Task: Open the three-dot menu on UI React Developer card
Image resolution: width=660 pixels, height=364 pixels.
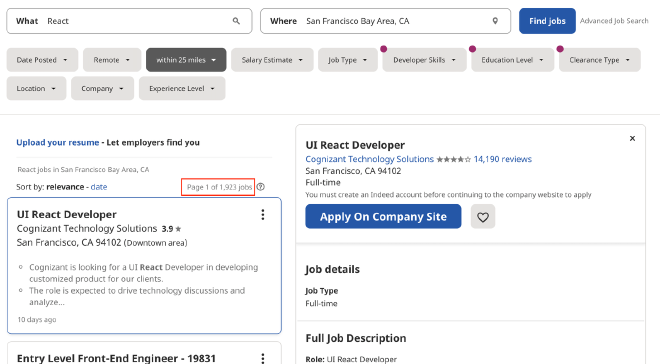Action: click(x=263, y=215)
